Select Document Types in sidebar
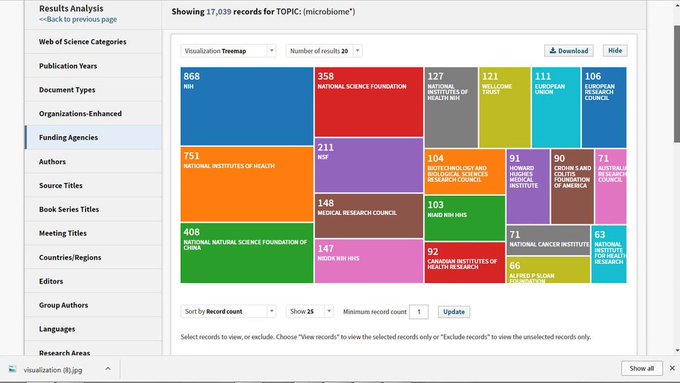Screen dimensions: 680x383 click(93, 90)
